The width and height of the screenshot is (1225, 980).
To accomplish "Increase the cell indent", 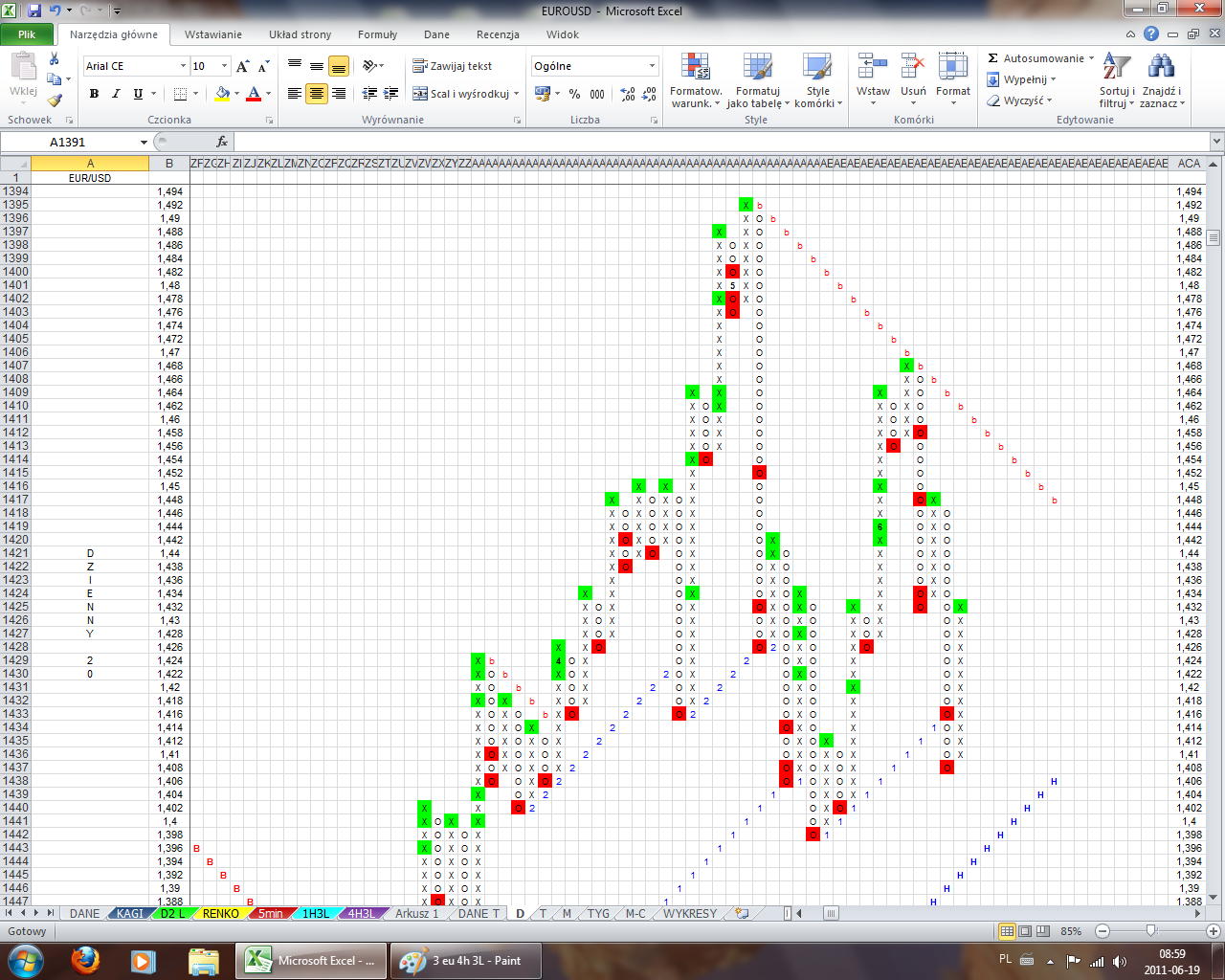I will pos(390,94).
